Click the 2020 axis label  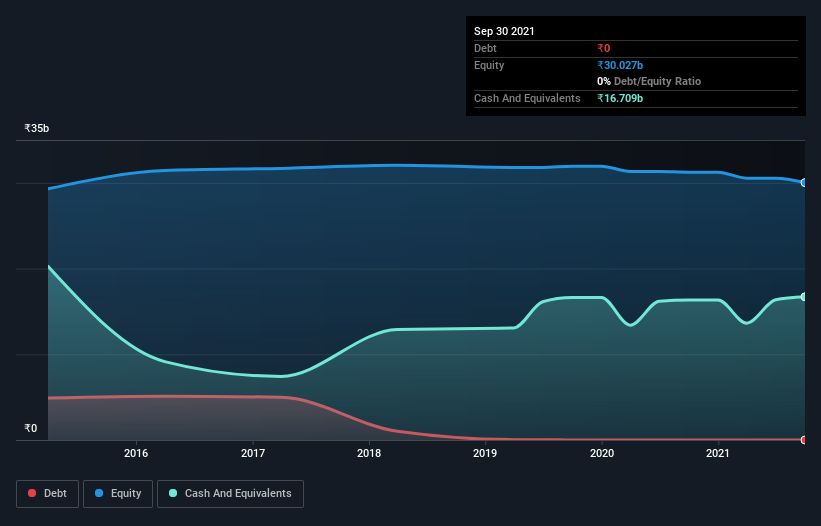coord(602,453)
